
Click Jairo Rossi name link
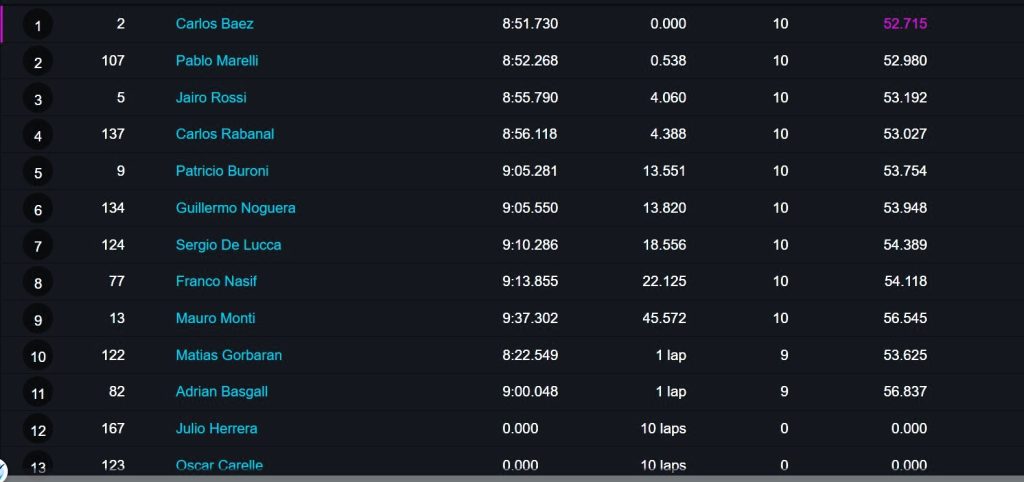point(211,98)
